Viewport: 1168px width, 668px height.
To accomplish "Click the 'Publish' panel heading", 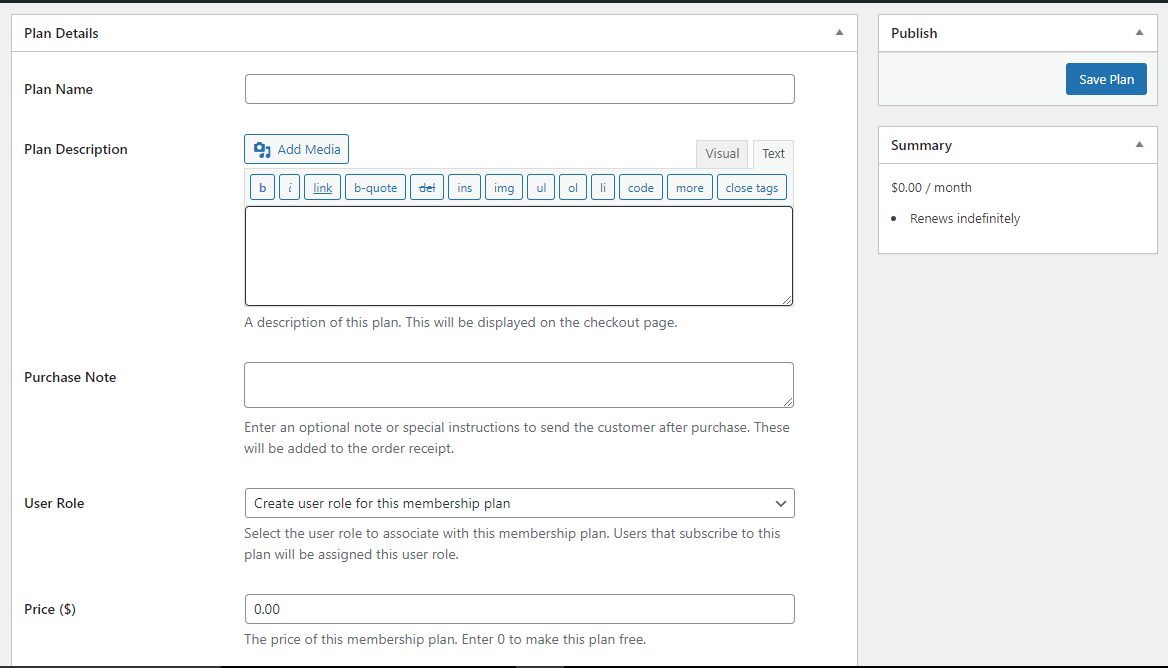I will (x=914, y=34).
